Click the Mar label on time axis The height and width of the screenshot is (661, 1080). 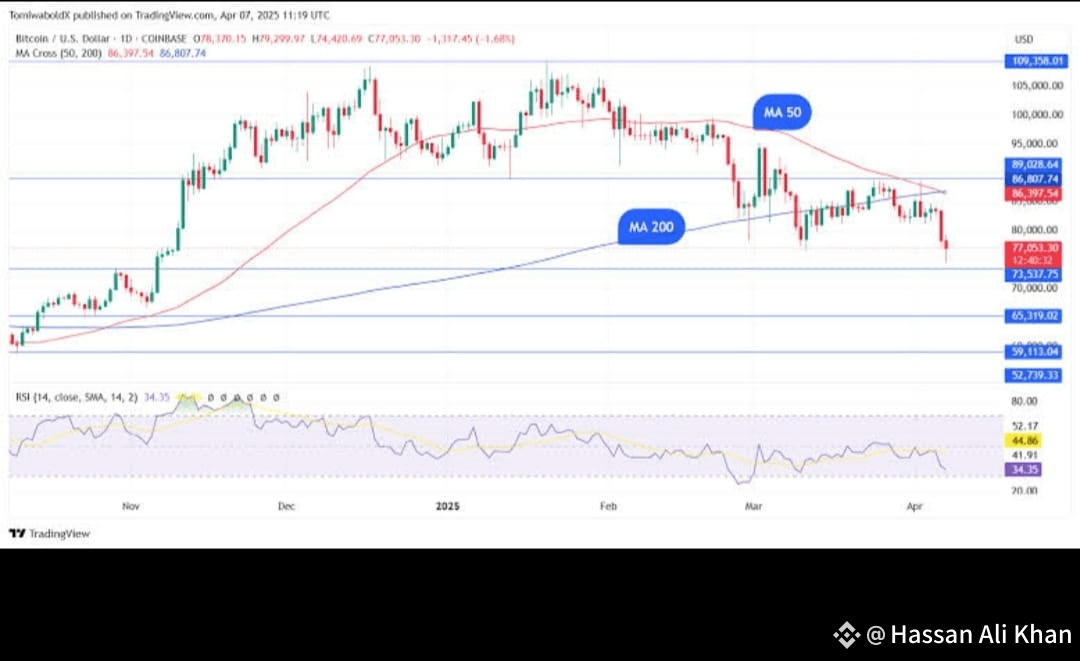coord(754,506)
